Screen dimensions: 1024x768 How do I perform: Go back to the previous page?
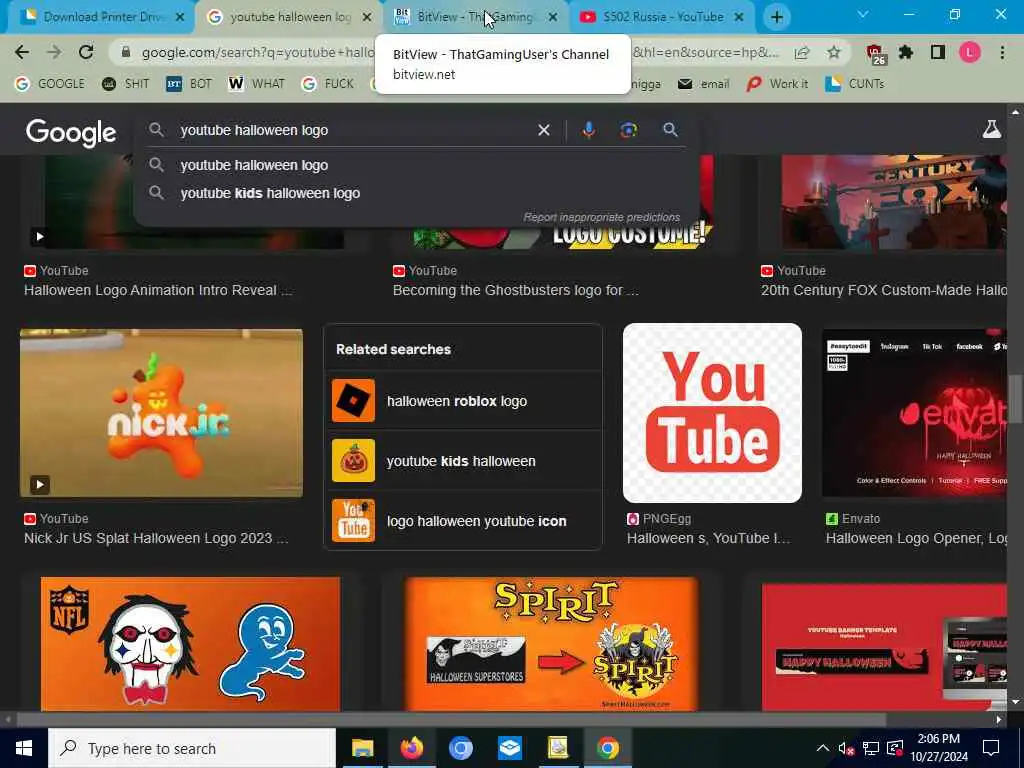click(22, 52)
